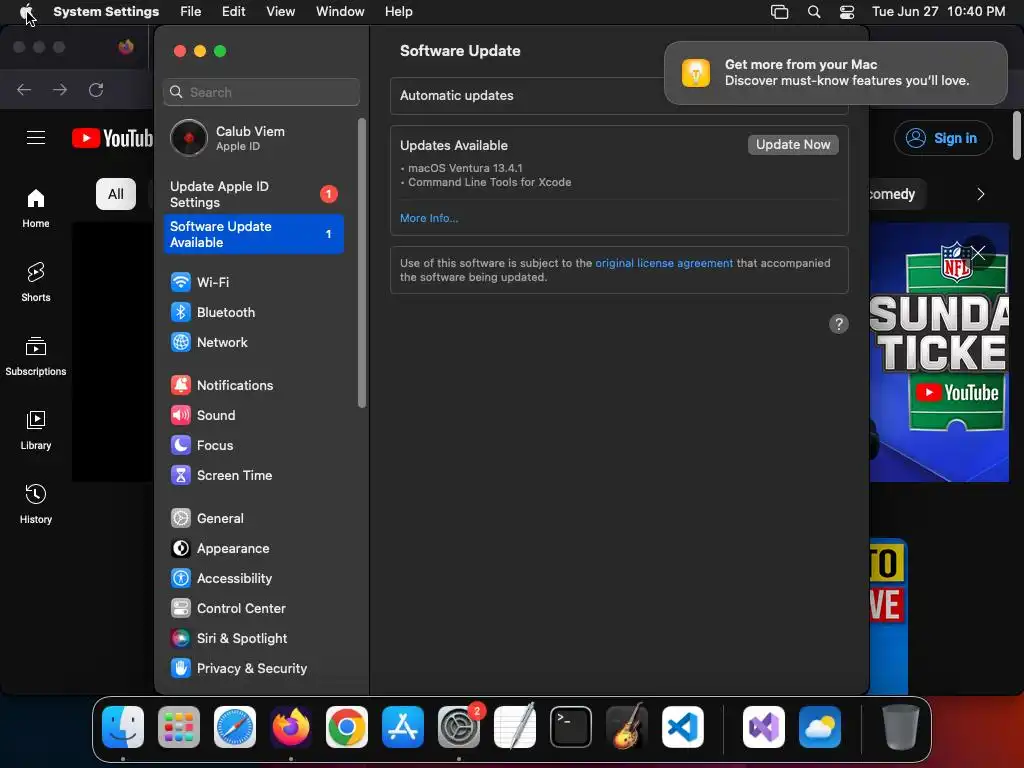Open the File menu
1024x768 pixels.
pos(191,12)
